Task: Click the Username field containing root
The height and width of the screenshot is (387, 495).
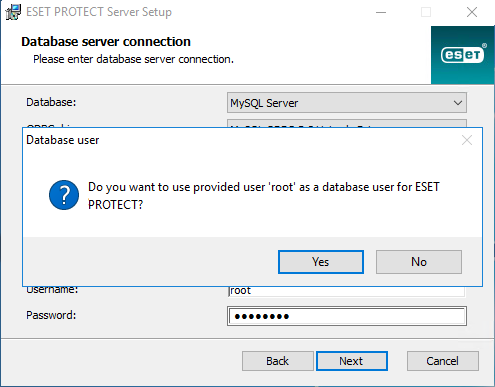Action: pos(347,291)
